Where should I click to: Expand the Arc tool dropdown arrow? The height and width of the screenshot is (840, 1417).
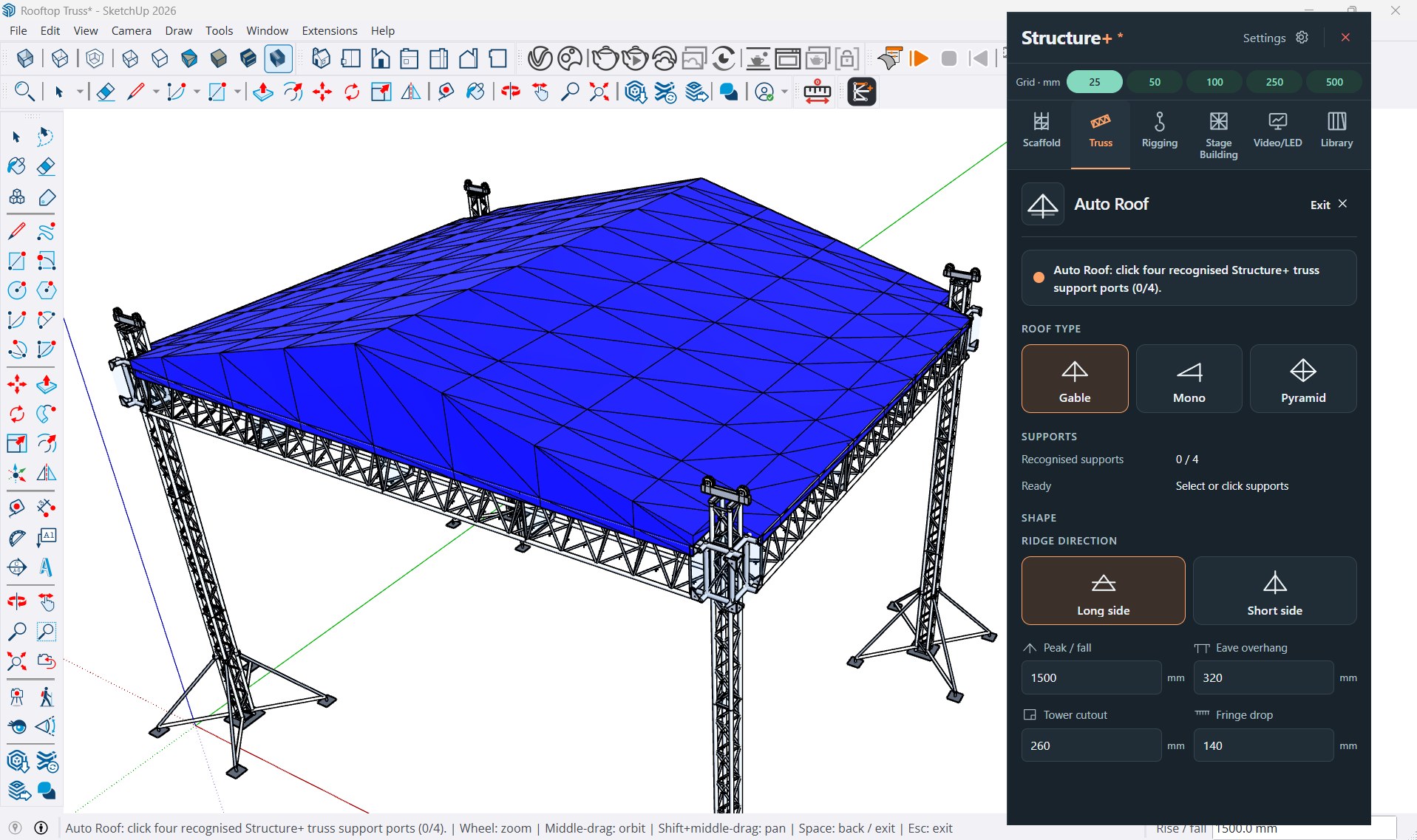[197, 92]
